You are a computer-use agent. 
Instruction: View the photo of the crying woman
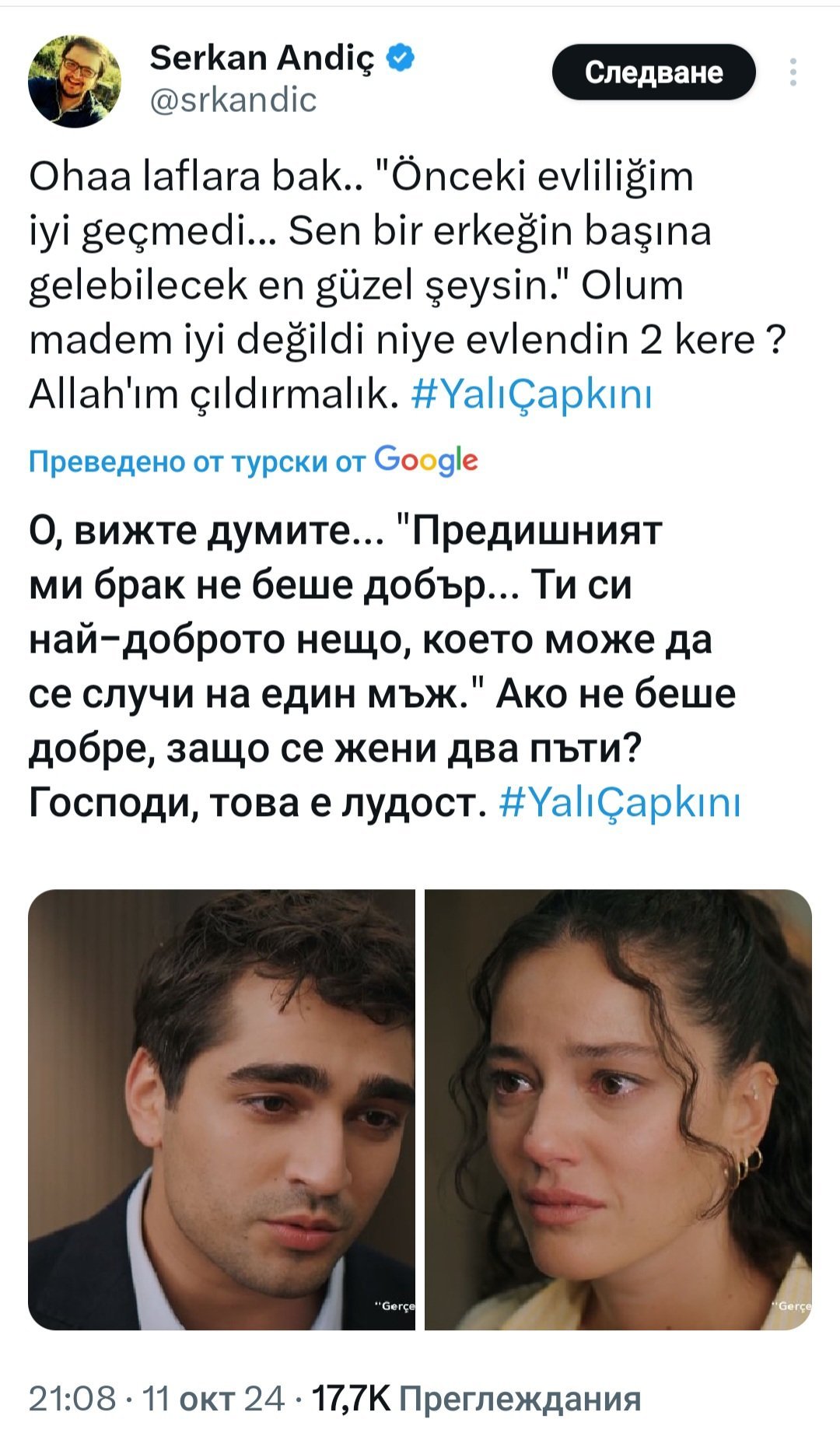tap(618, 1109)
